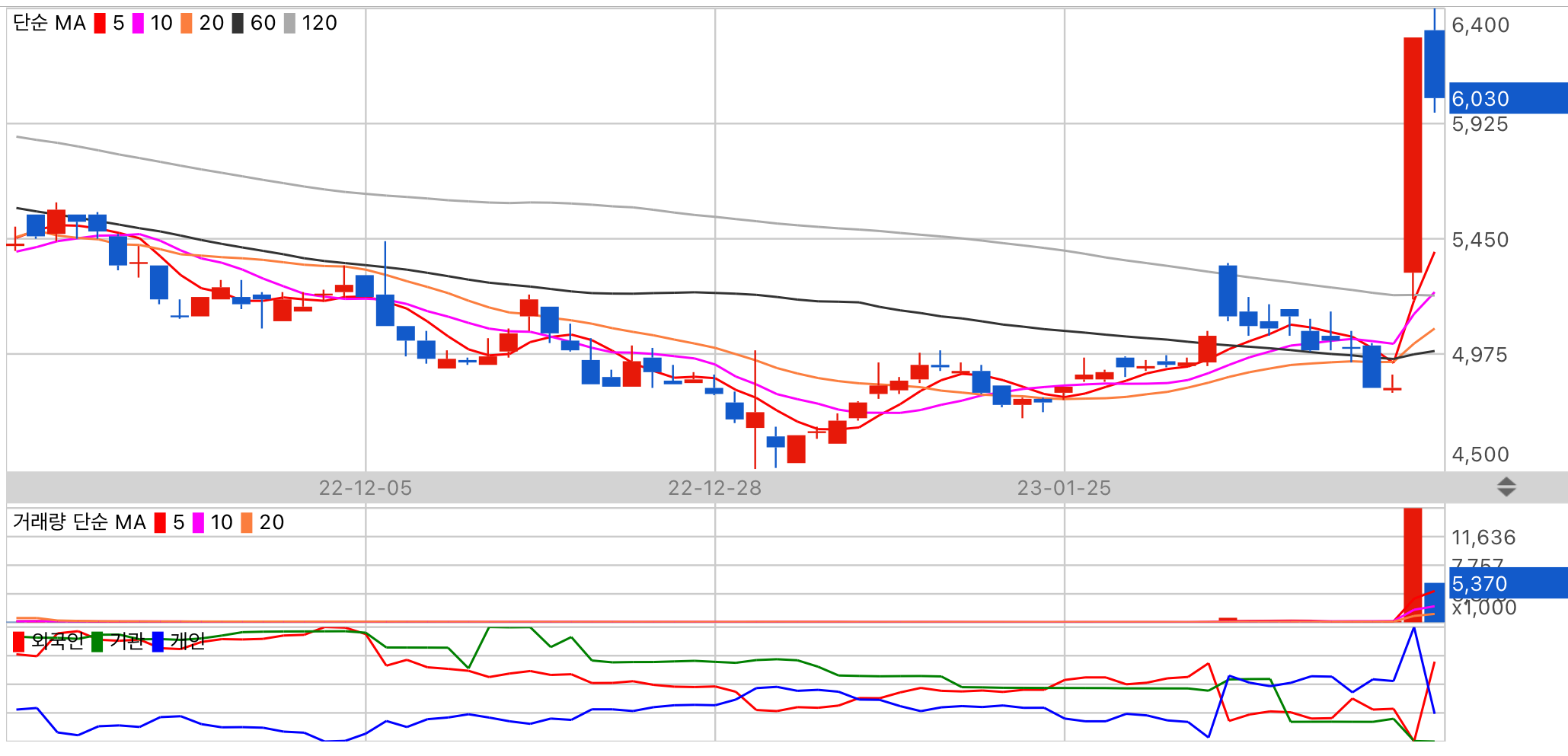This screenshot has width=1568, height=756.
Task: Click the 6,400 price axis label
Action: tap(1480, 25)
